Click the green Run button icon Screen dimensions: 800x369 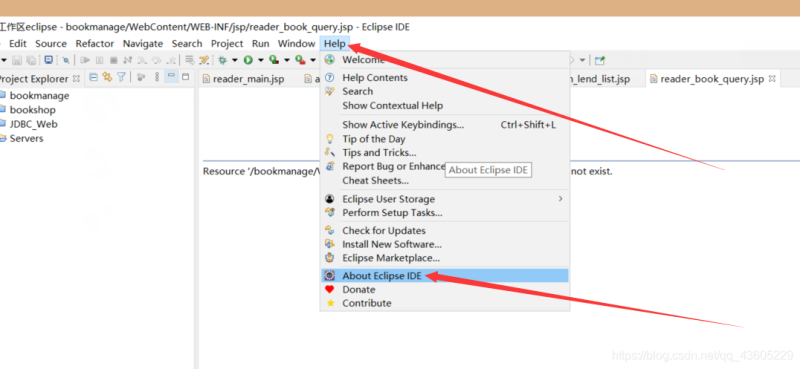[248, 60]
